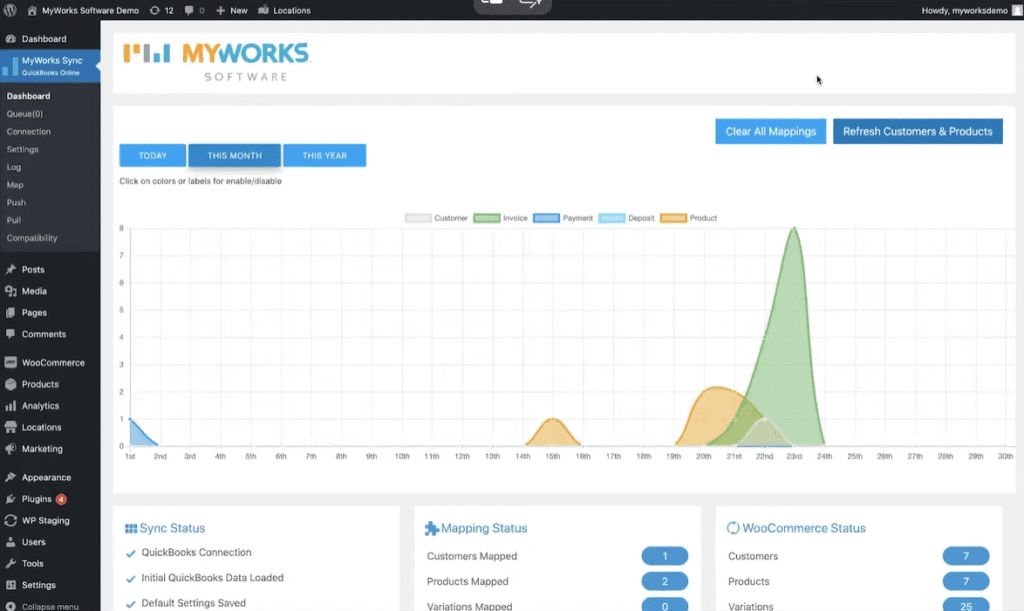The image size is (1024, 611).
Task: Open the Compatibility submenu item
Action: tap(32, 238)
